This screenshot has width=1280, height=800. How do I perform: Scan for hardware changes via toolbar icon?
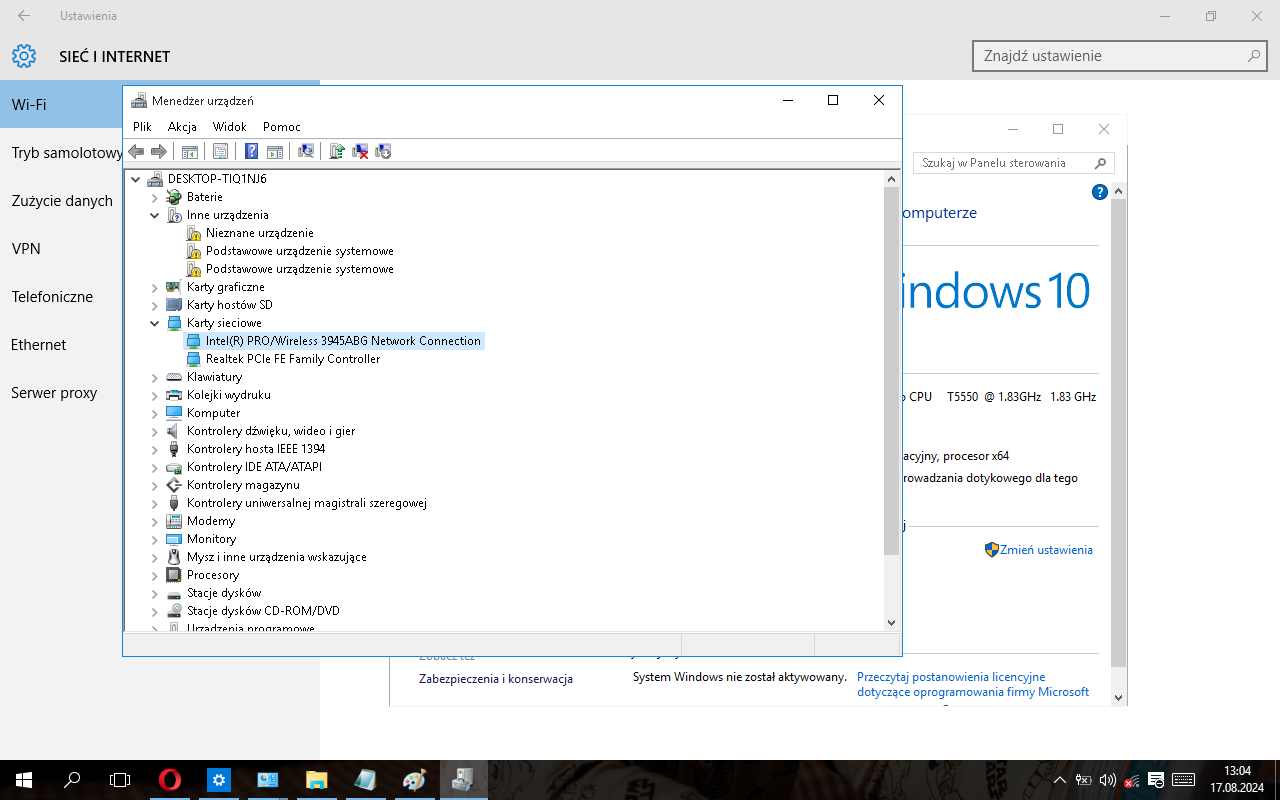click(306, 151)
